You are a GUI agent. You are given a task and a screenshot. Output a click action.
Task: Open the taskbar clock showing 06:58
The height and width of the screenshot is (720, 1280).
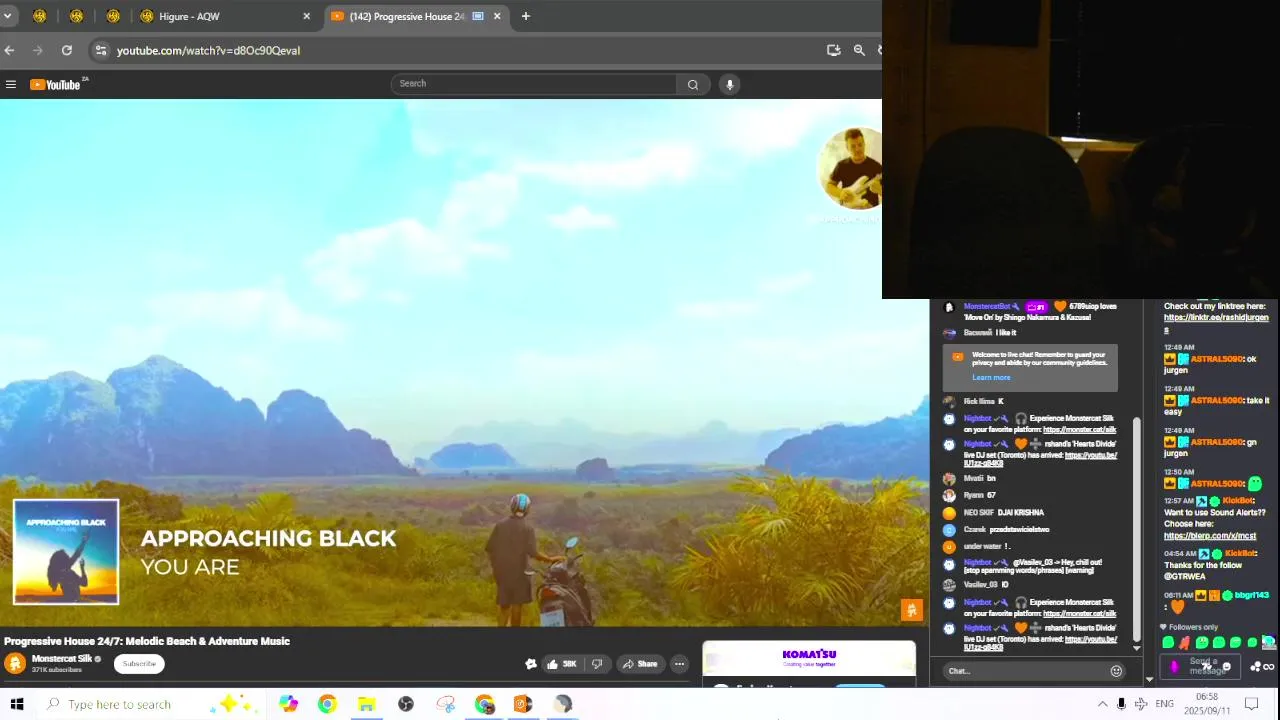click(1207, 704)
